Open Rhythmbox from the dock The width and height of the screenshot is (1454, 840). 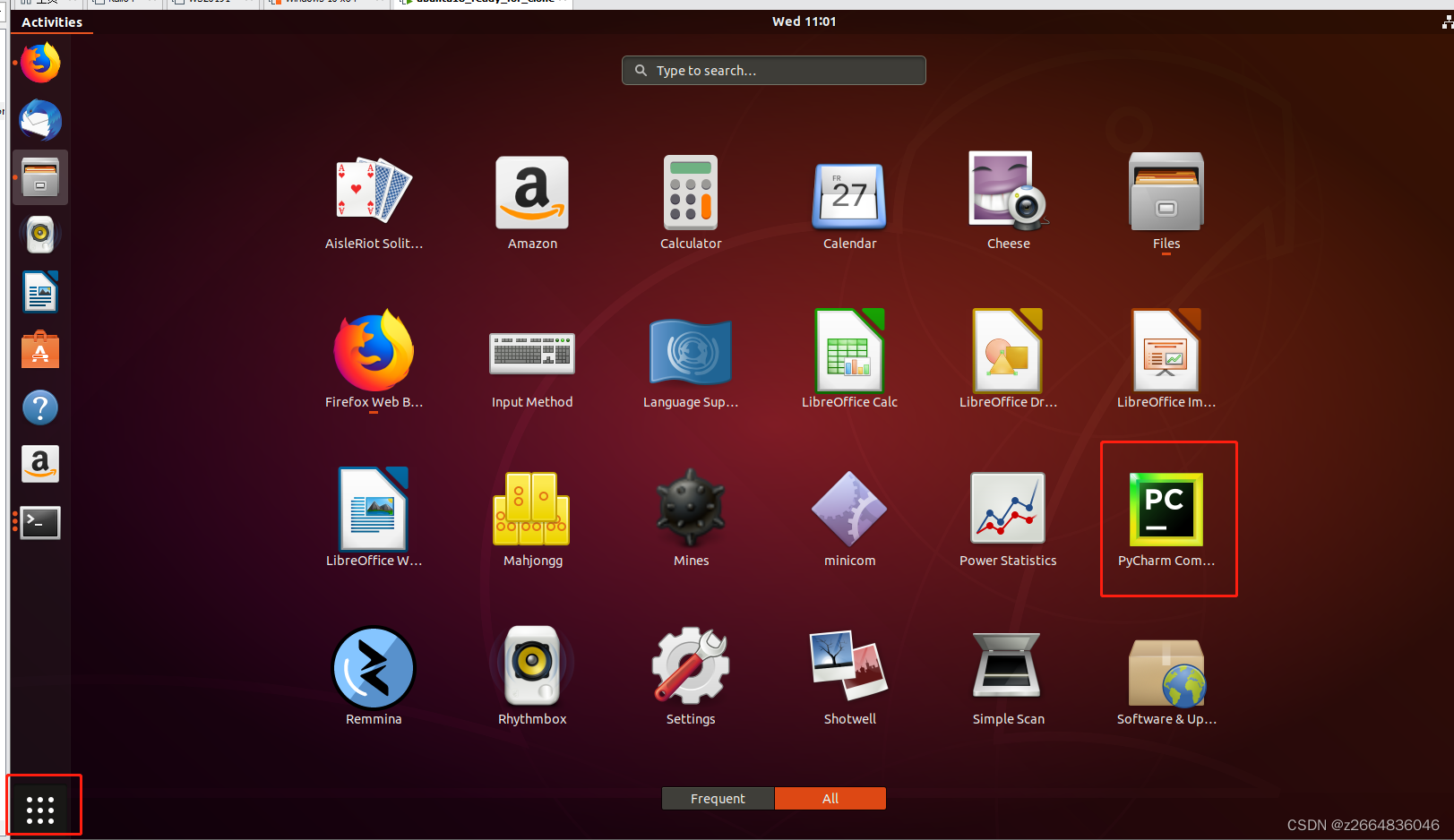point(40,235)
